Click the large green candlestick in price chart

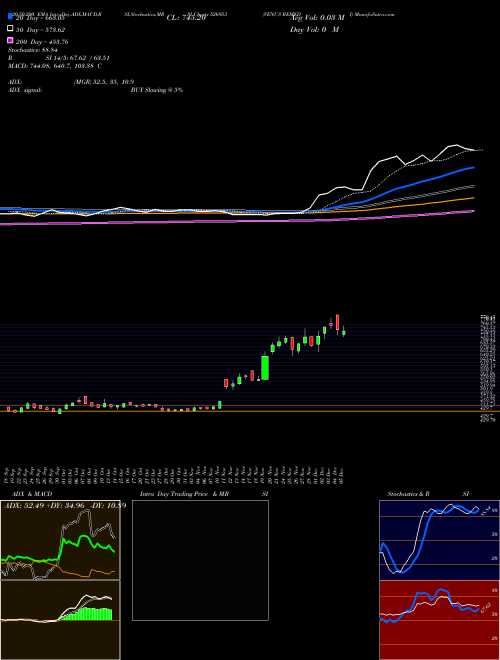tap(265, 368)
